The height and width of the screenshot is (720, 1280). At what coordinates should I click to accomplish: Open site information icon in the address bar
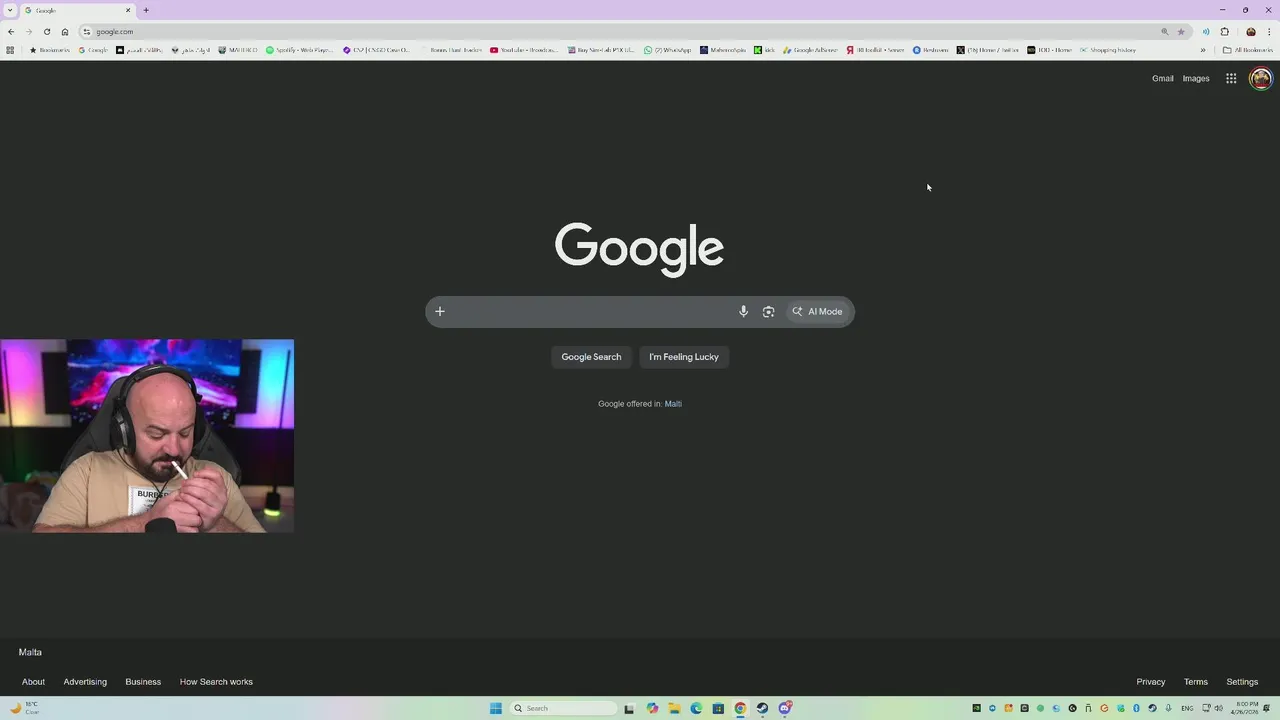[x=87, y=31]
